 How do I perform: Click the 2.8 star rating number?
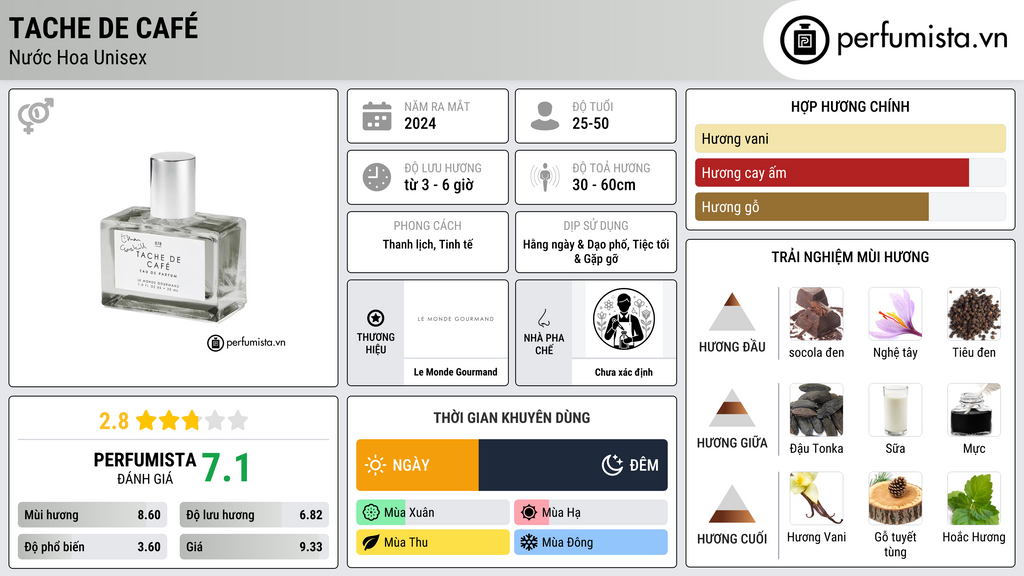click(114, 421)
